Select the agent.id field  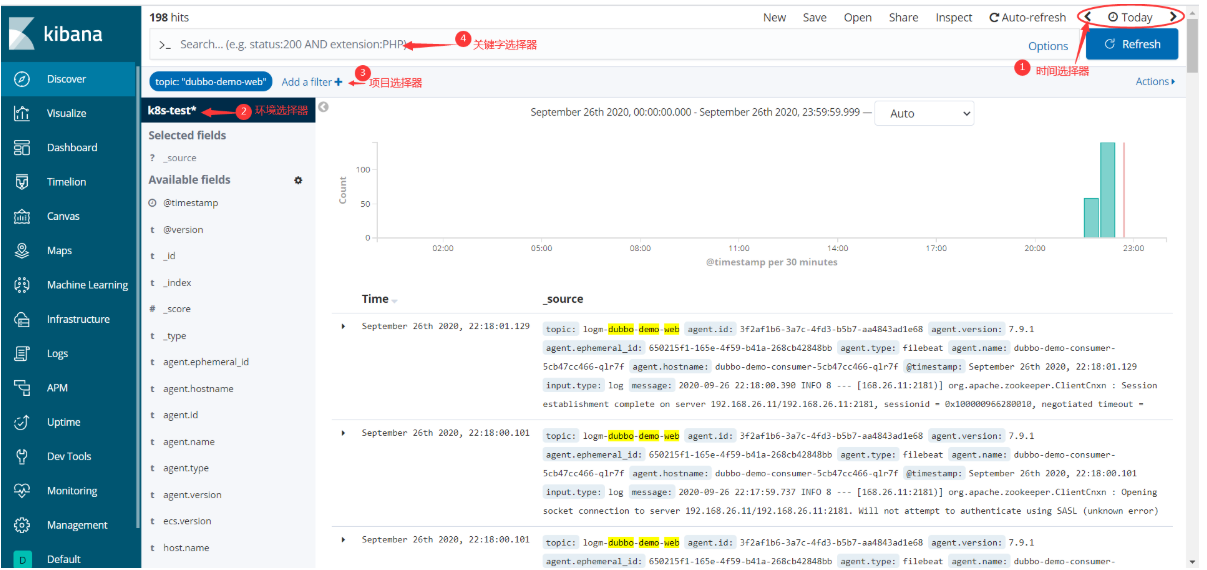point(180,415)
